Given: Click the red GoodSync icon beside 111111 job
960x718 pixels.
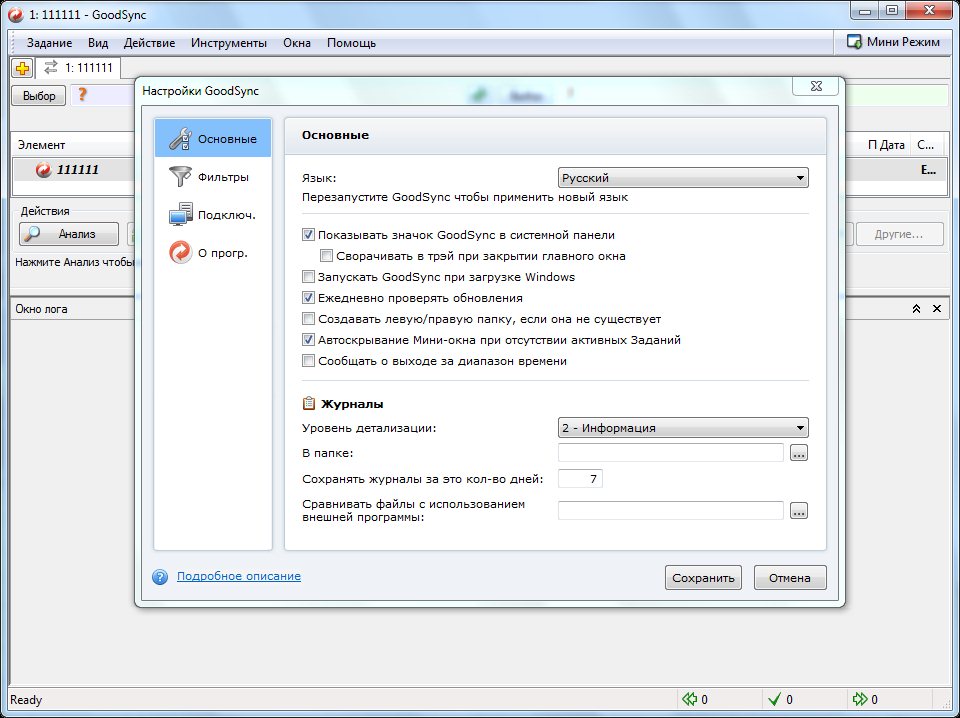Looking at the screenshot, I should pyautogui.click(x=43, y=170).
